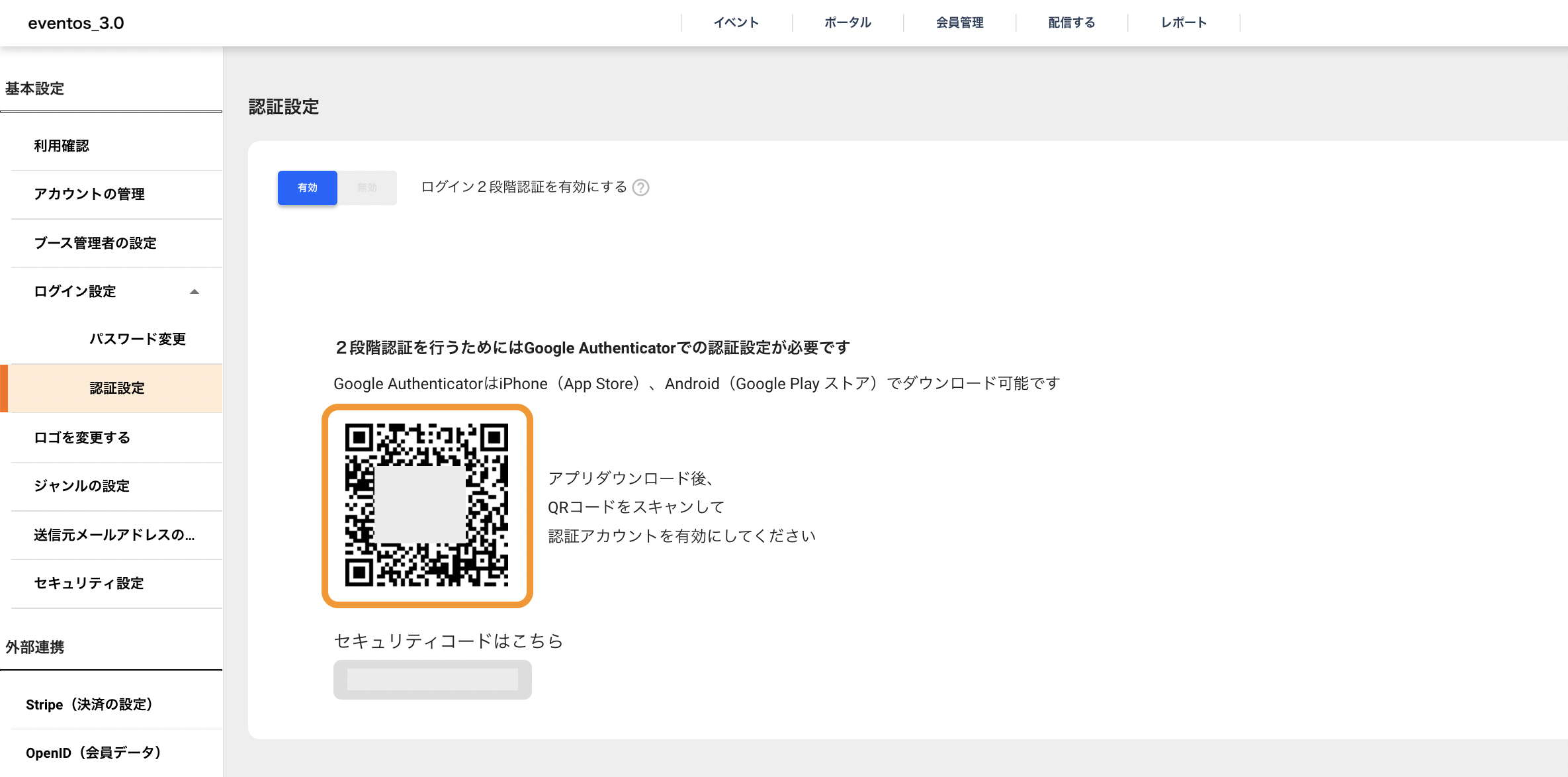Click the security code field under セキュリティコードはこちら
The height and width of the screenshot is (777, 1568).
(432, 679)
